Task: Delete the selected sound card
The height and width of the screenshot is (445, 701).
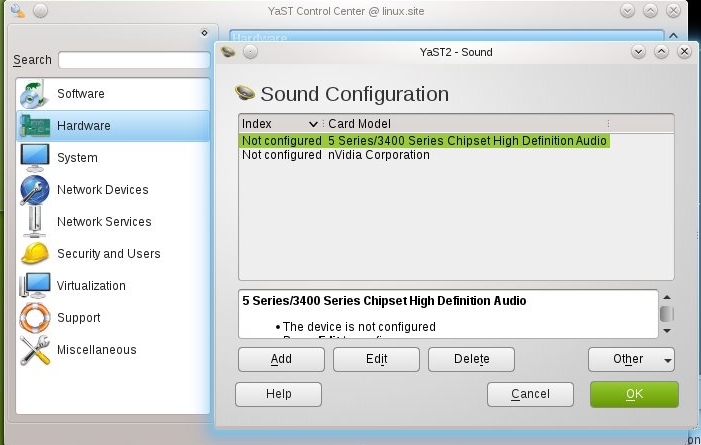Action: click(471, 359)
